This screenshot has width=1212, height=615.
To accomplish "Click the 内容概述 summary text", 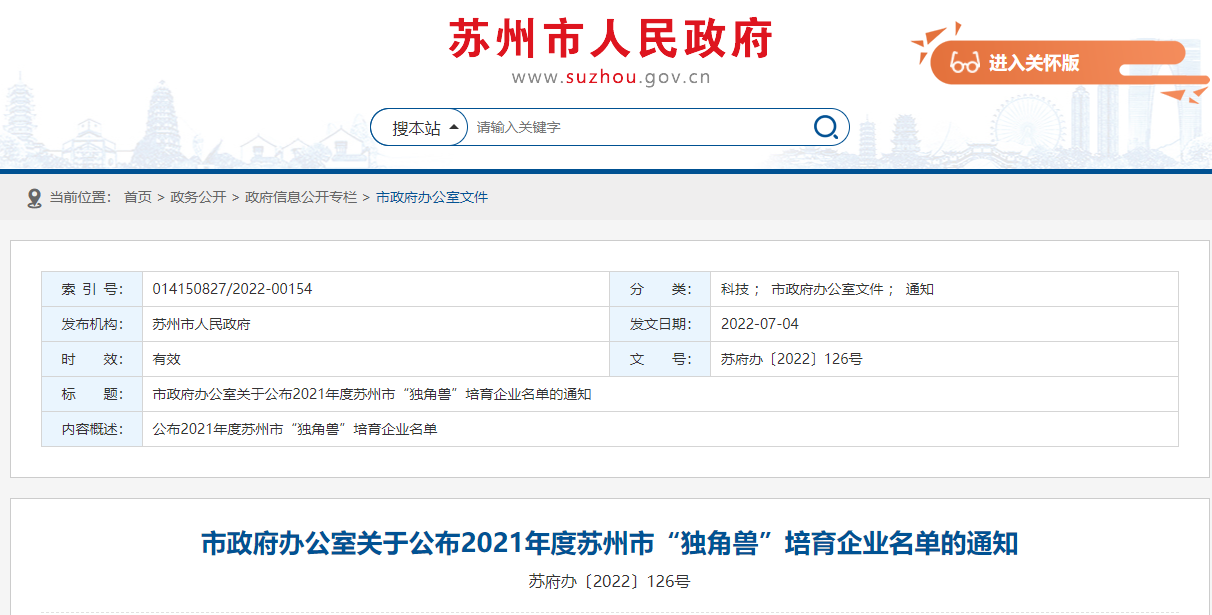I will coord(295,429).
